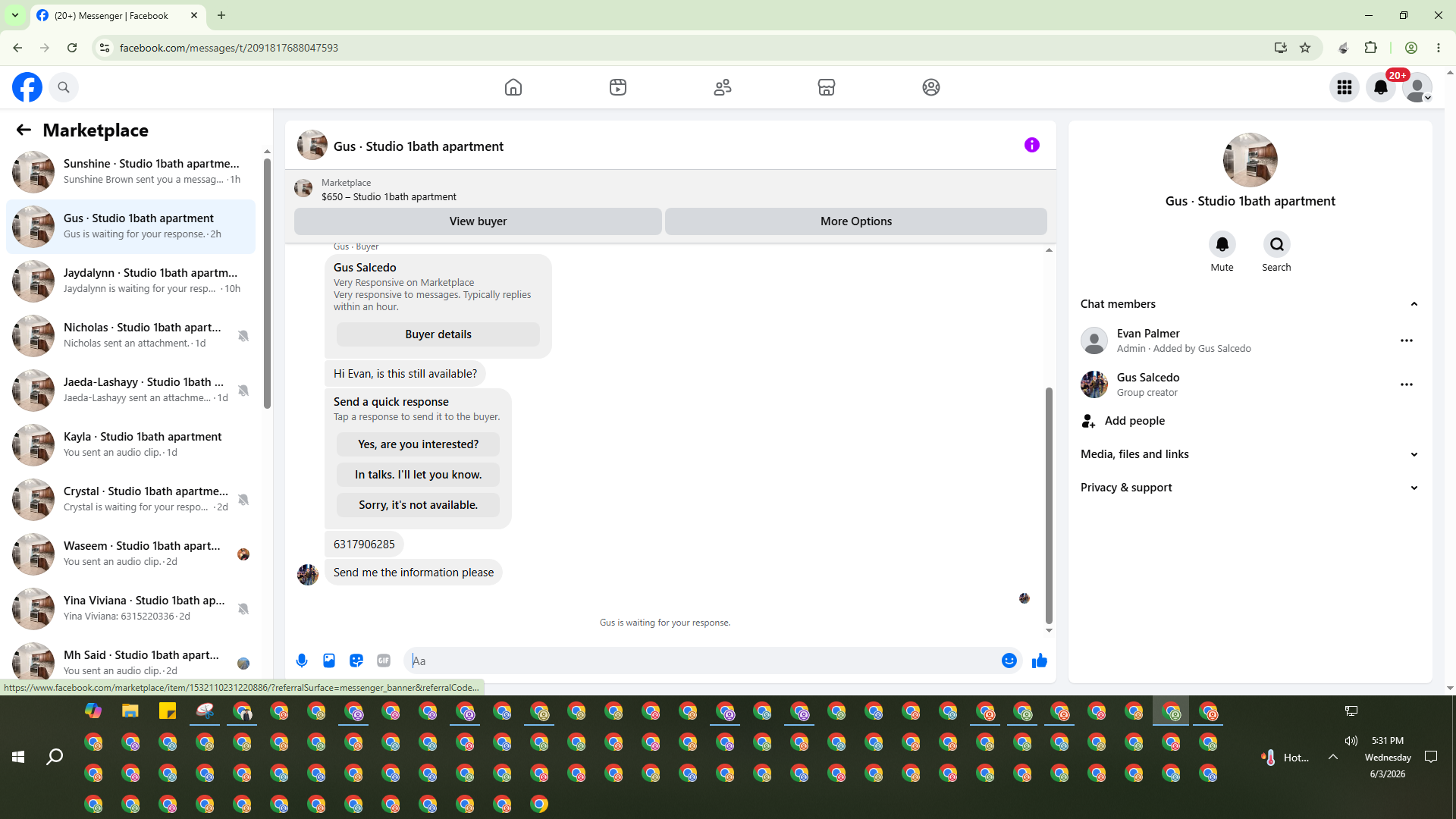
Task: Search in the conversation
Action: click(x=1277, y=244)
